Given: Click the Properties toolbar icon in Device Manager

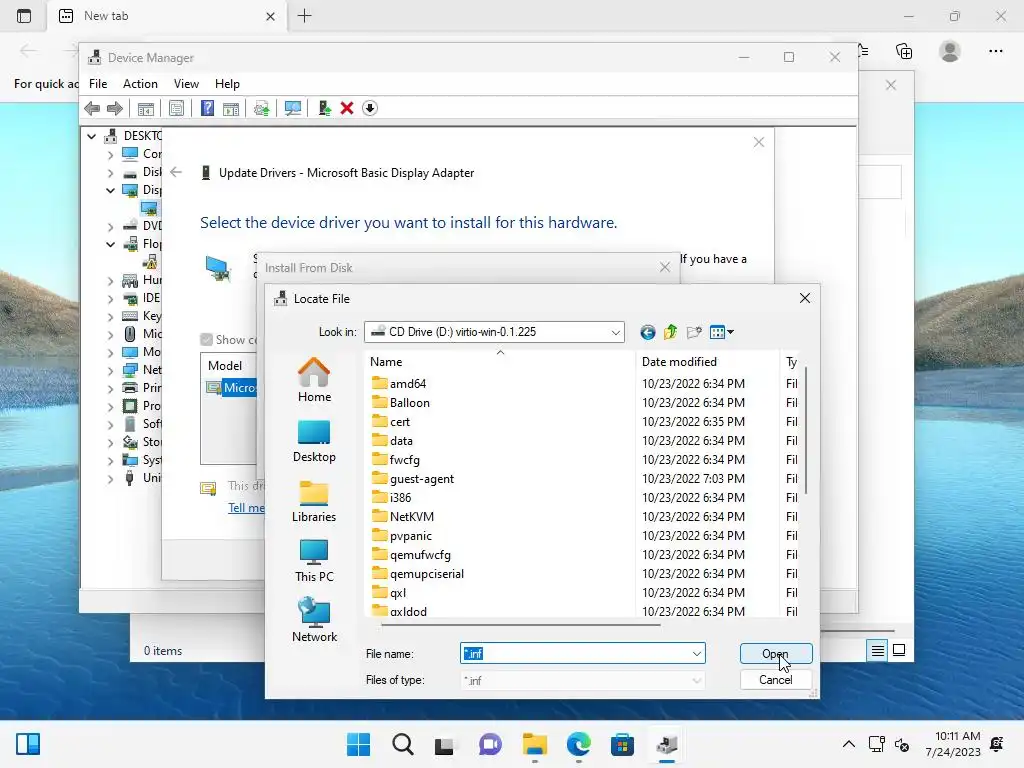Looking at the screenshot, I should coord(176,108).
